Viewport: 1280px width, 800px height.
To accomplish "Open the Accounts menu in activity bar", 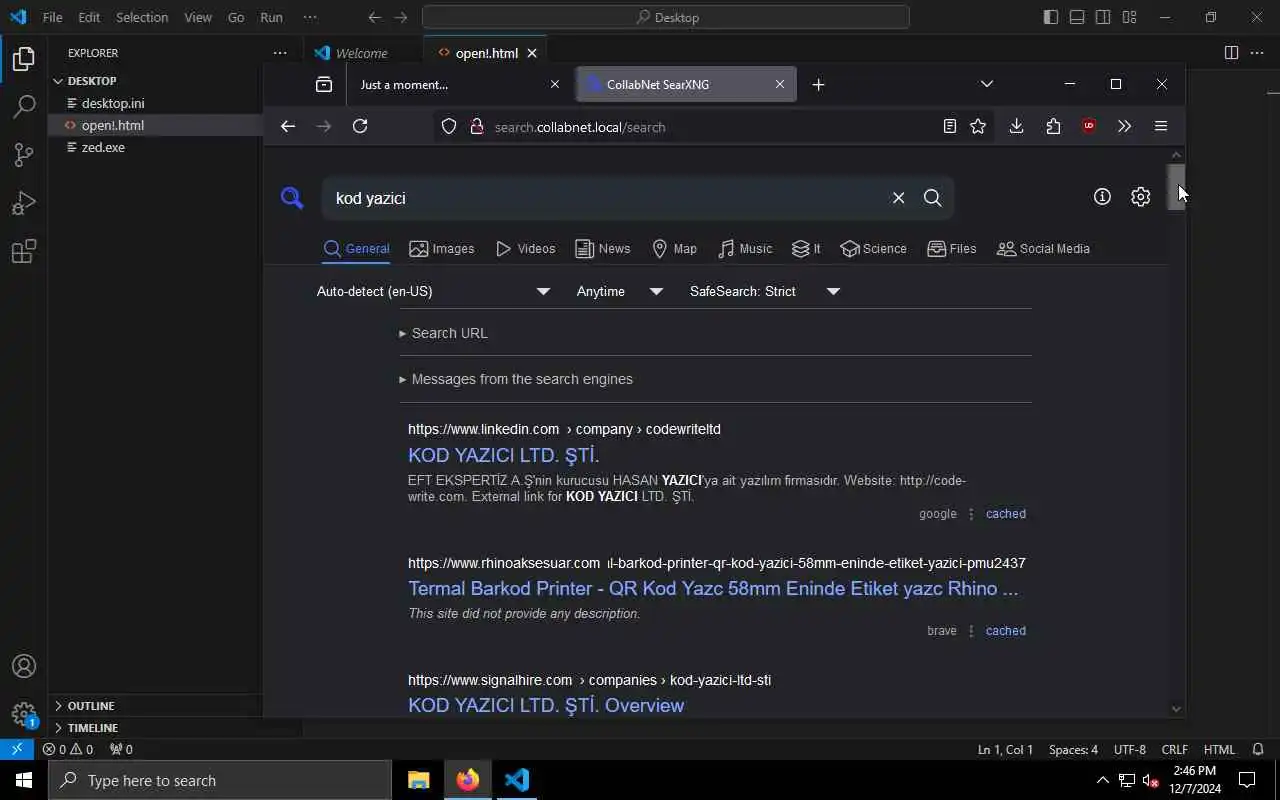I will pos(24,666).
